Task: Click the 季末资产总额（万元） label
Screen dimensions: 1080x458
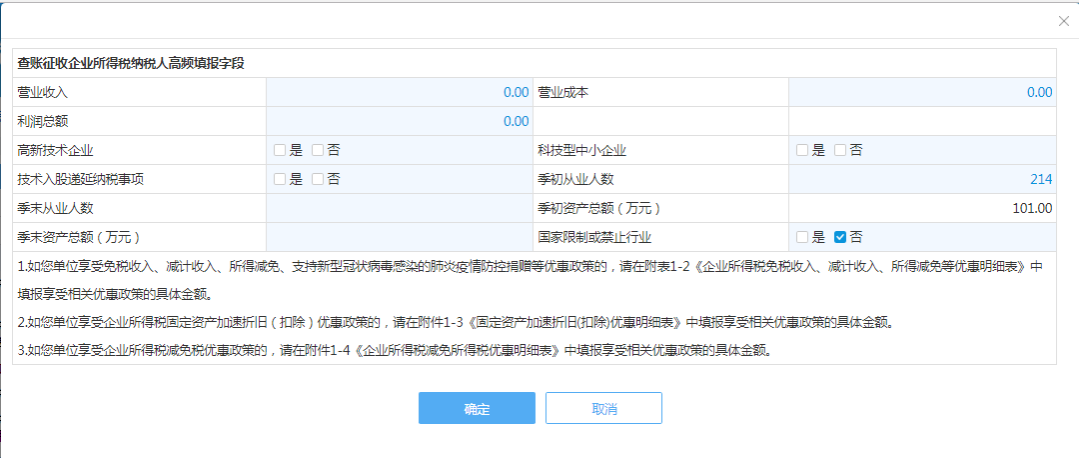Action: click(x=81, y=237)
